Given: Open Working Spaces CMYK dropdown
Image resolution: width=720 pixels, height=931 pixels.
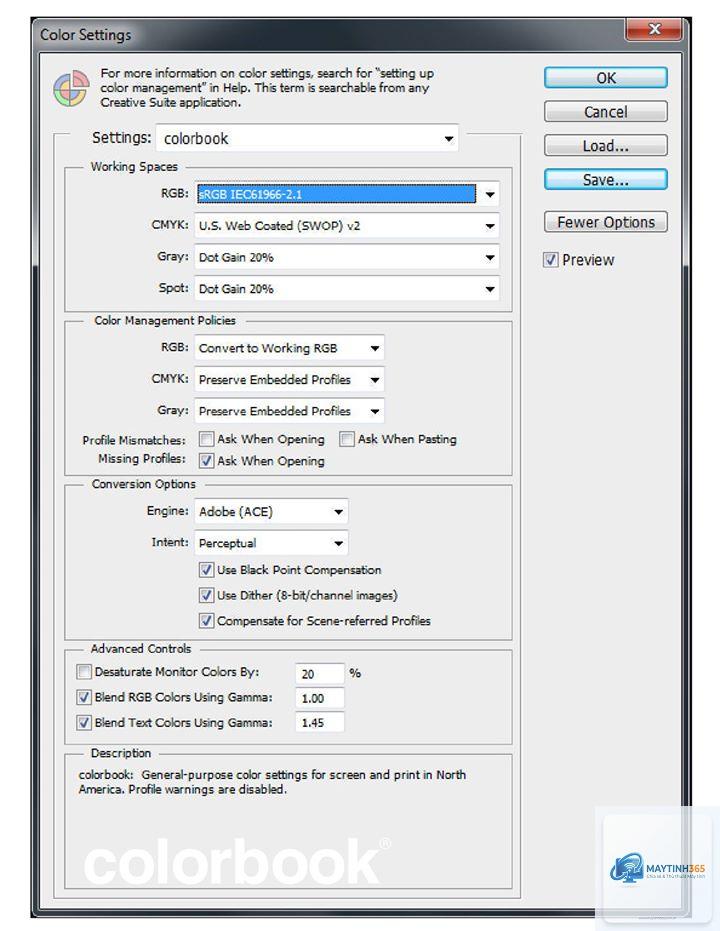Looking at the screenshot, I should click(x=347, y=226).
